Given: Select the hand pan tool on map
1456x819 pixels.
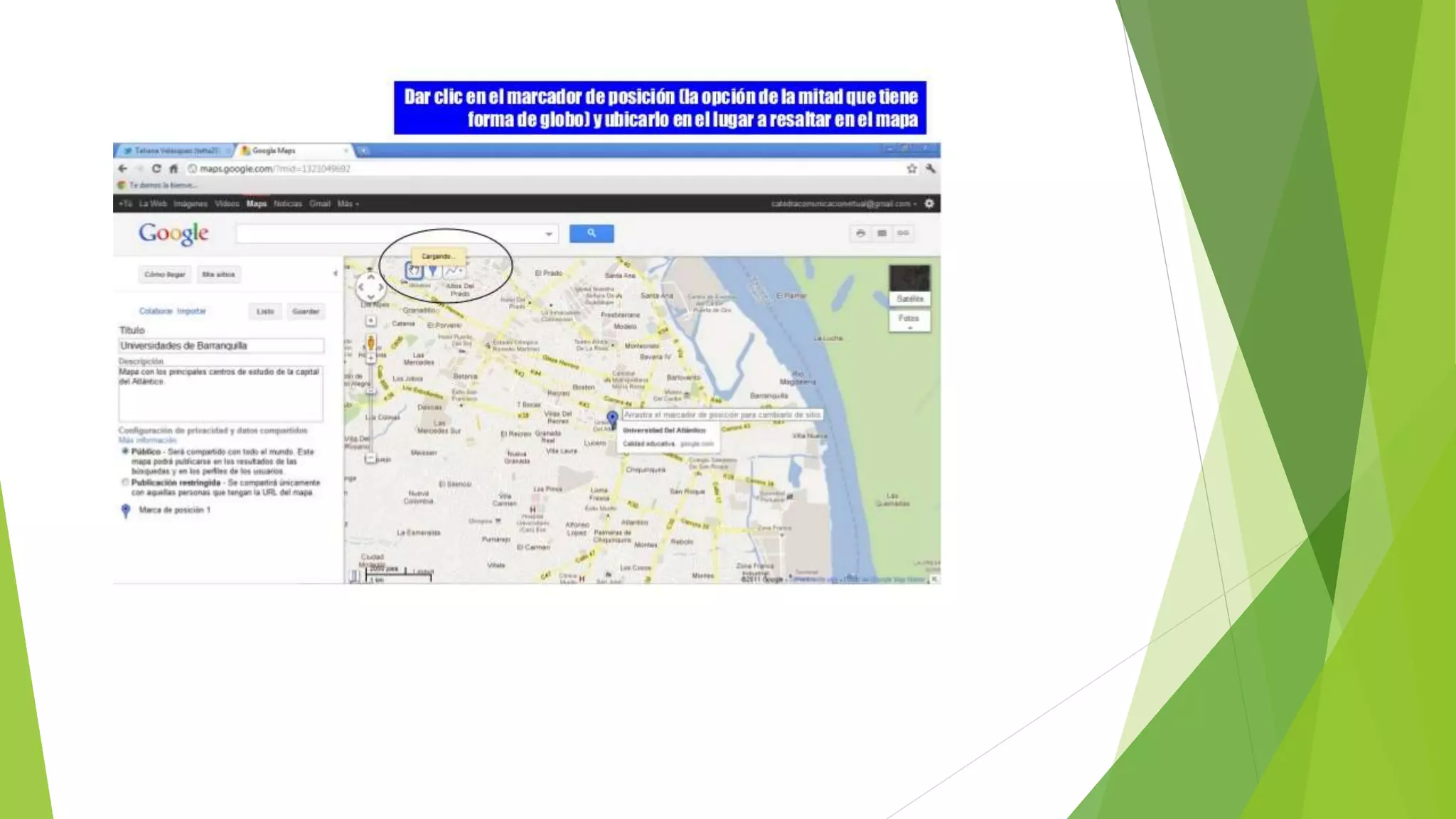Looking at the screenshot, I should [x=414, y=271].
